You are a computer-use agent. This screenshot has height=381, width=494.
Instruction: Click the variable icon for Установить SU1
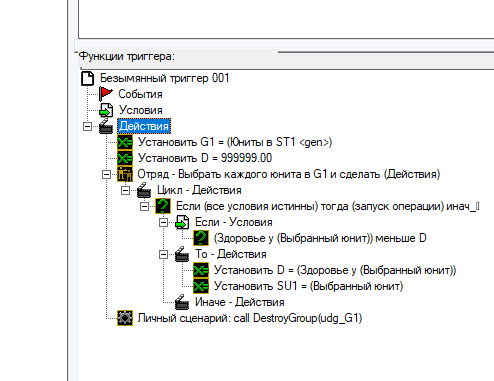pos(201,286)
